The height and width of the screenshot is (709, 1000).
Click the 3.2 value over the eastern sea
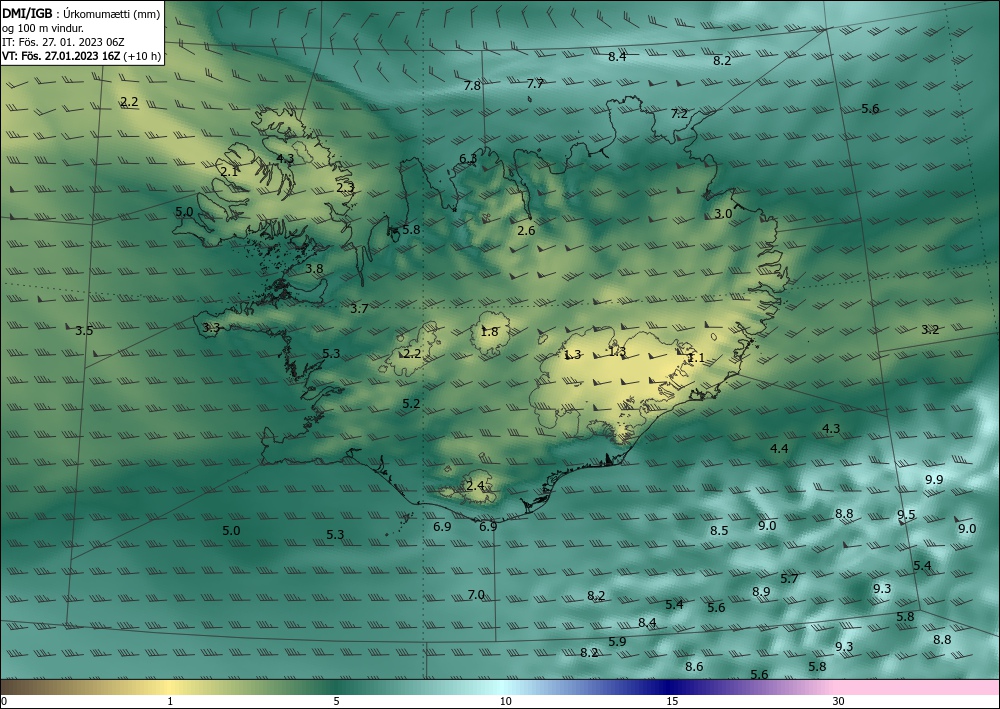coord(930,330)
